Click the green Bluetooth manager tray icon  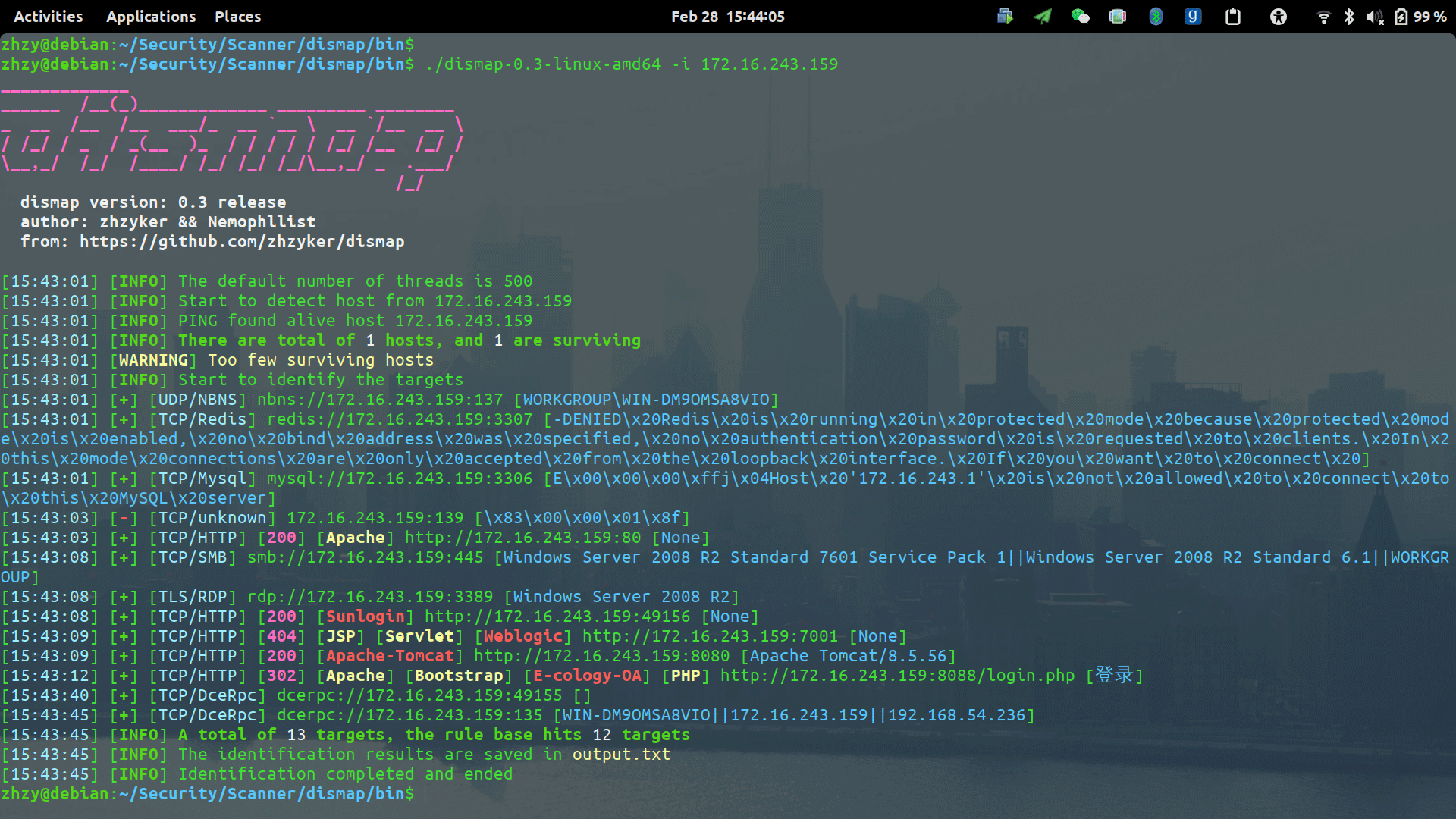(x=1156, y=16)
